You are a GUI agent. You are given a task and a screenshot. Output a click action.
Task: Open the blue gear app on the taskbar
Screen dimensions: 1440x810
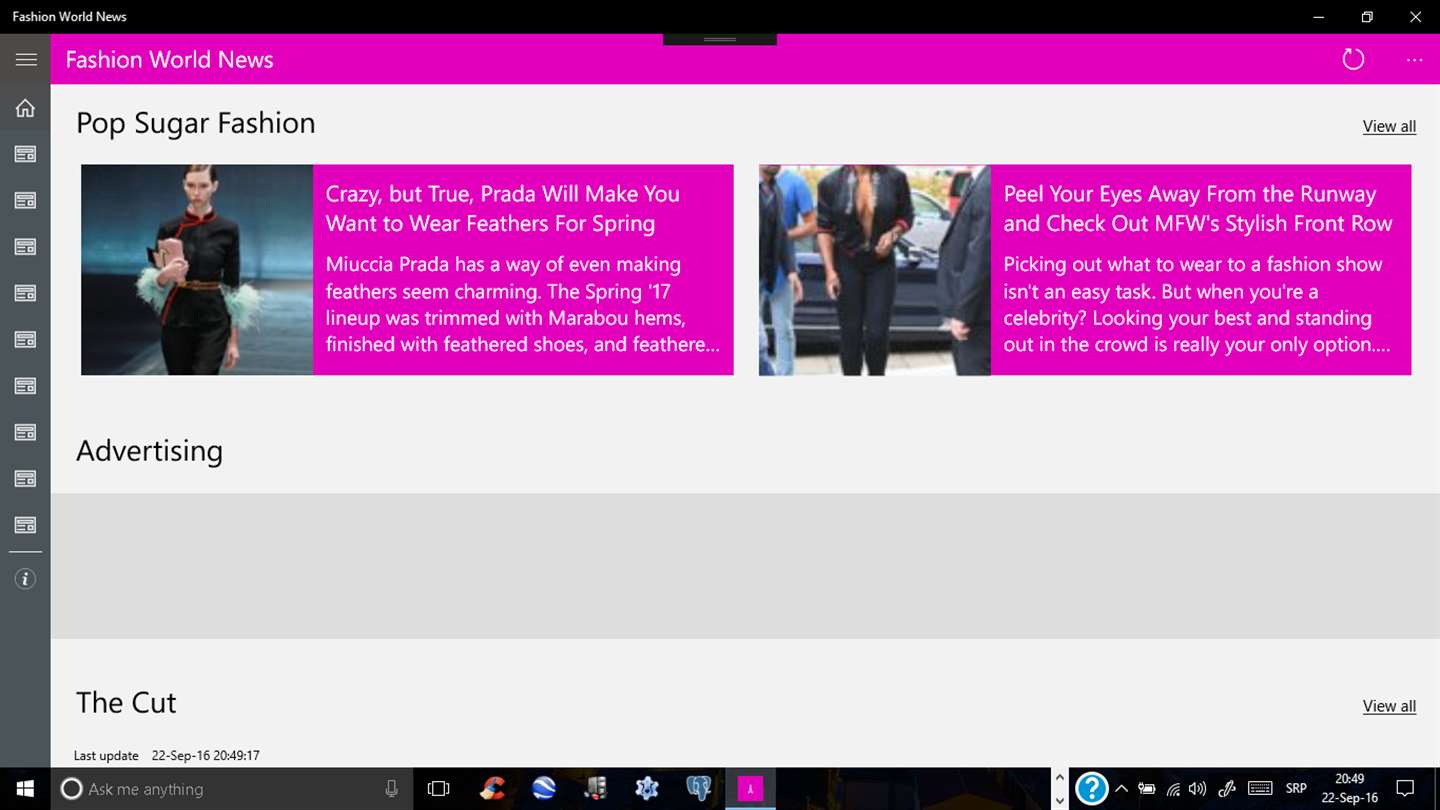647,789
